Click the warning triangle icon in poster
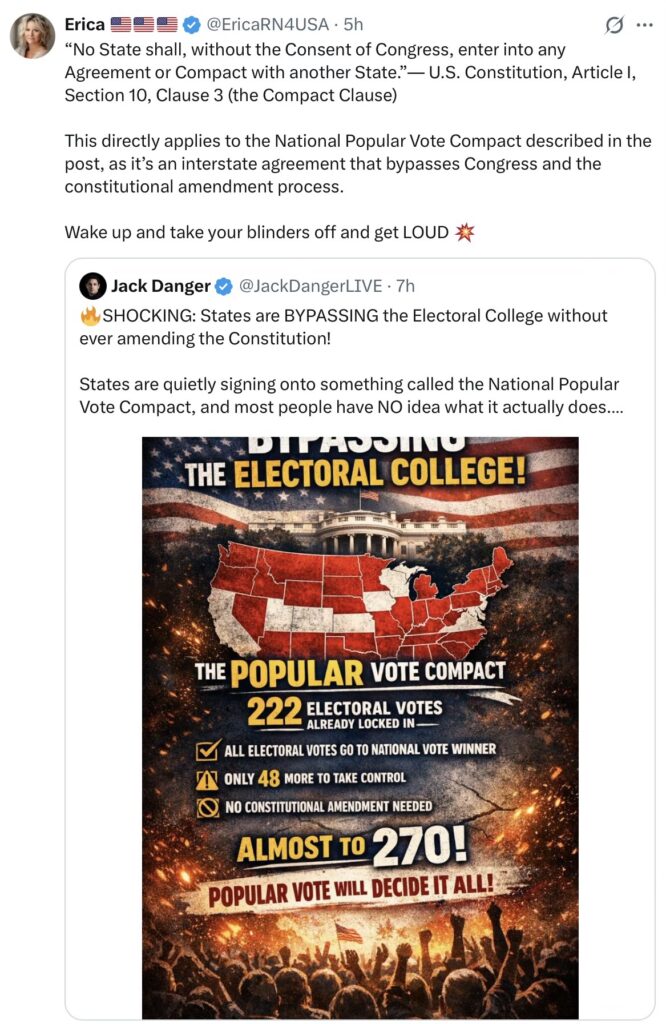666x1024 pixels. (x=208, y=778)
